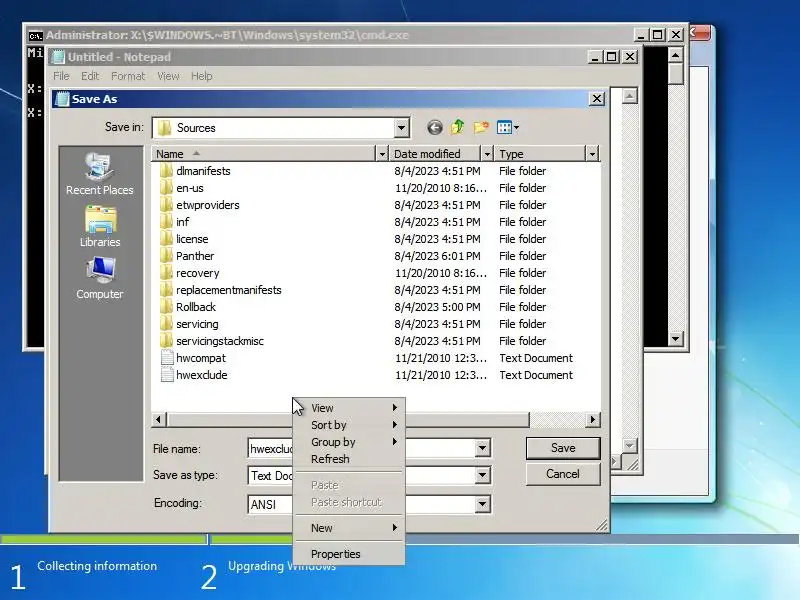Click the cmd.exe window system icon
The width and height of the screenshot is (800, 600).
[x=35, y=35]
